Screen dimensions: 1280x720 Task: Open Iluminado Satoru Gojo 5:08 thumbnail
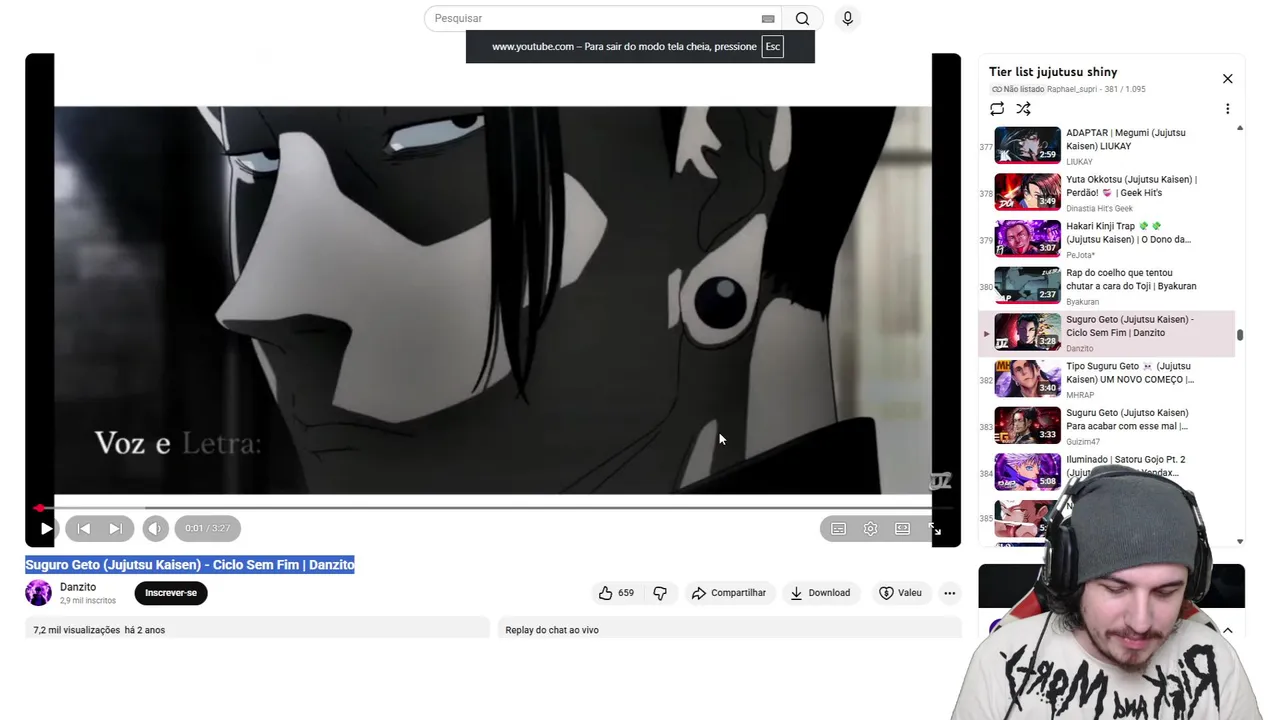point(1027,472)
